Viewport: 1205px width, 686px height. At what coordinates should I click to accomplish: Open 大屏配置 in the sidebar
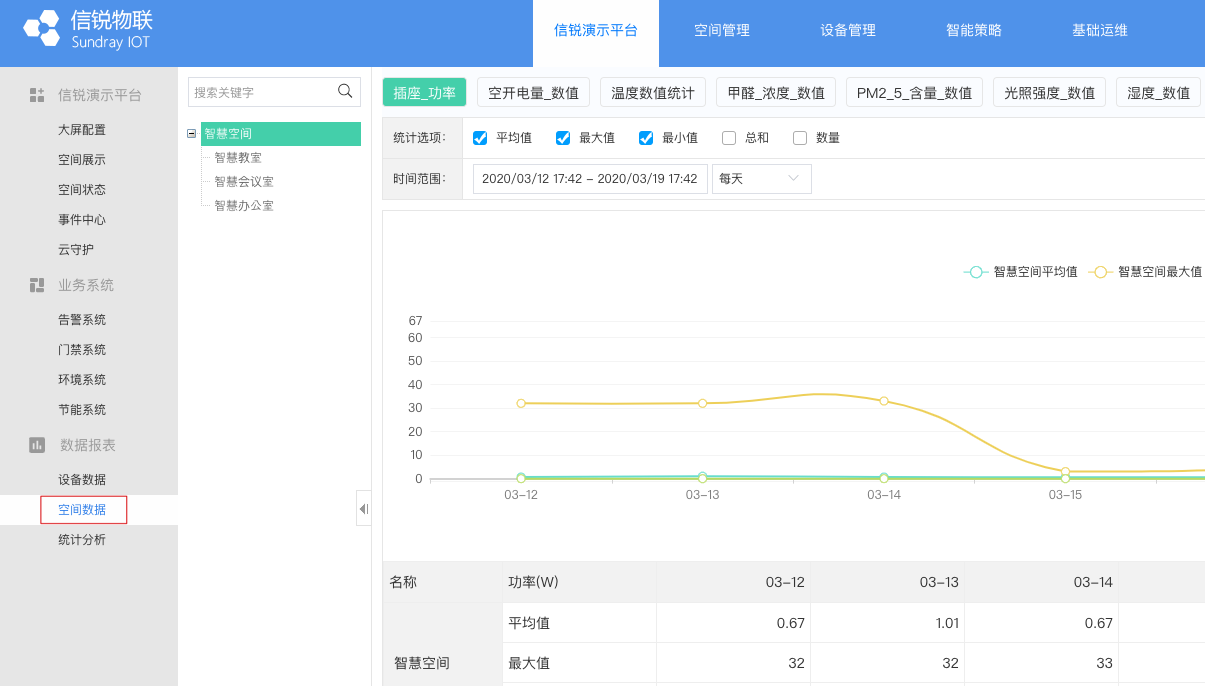[x=82, y=130]
